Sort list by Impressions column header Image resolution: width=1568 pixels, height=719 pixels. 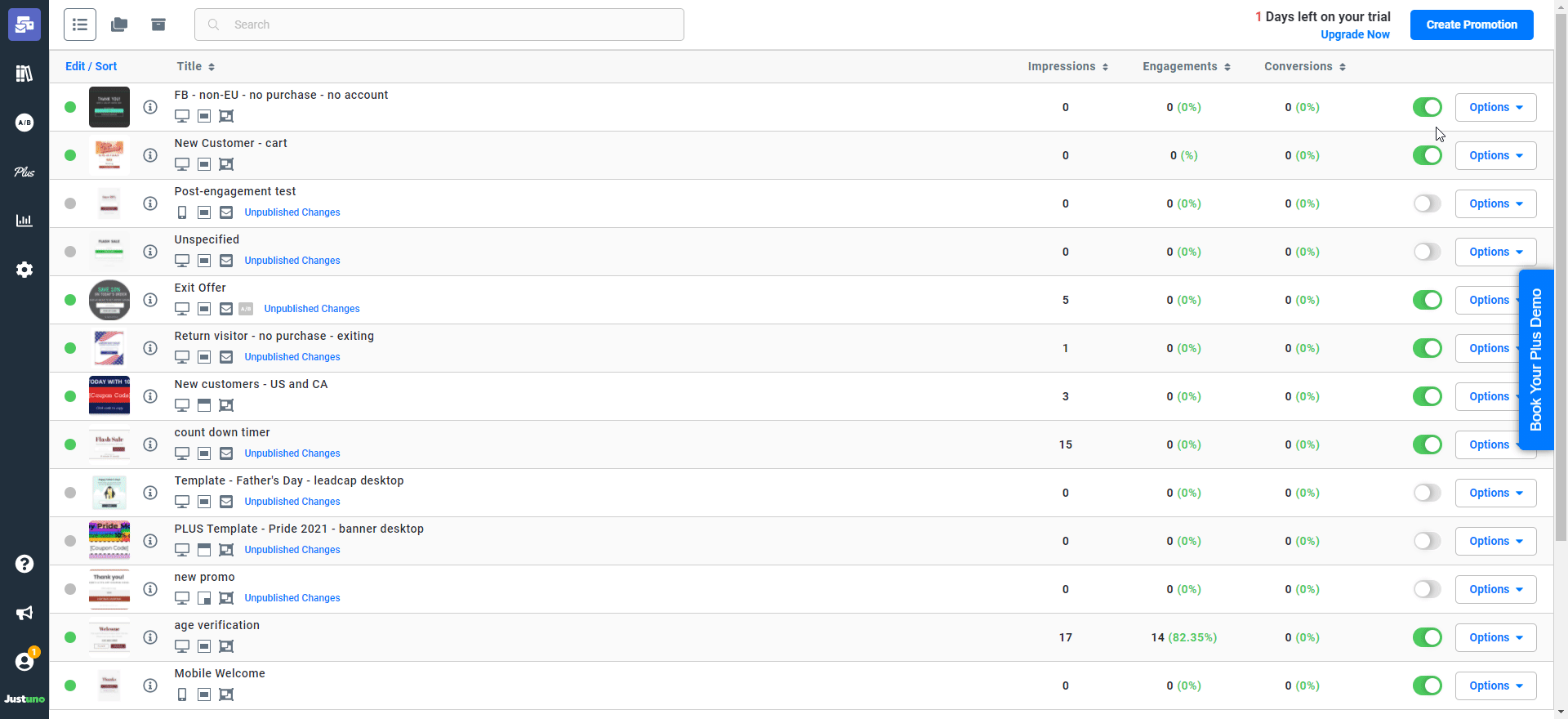click(x=1067, y=66)
